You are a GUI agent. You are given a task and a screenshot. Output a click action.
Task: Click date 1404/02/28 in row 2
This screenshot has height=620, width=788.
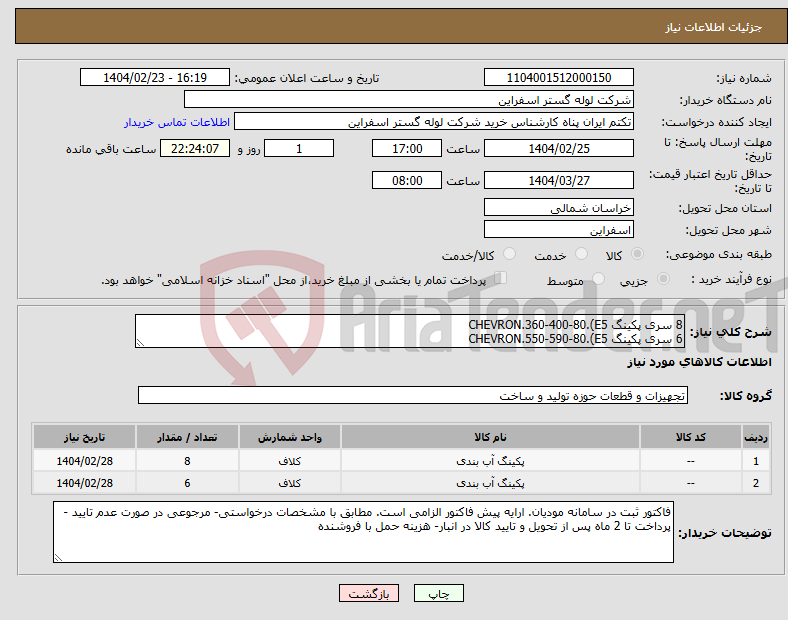pos(84,483)
